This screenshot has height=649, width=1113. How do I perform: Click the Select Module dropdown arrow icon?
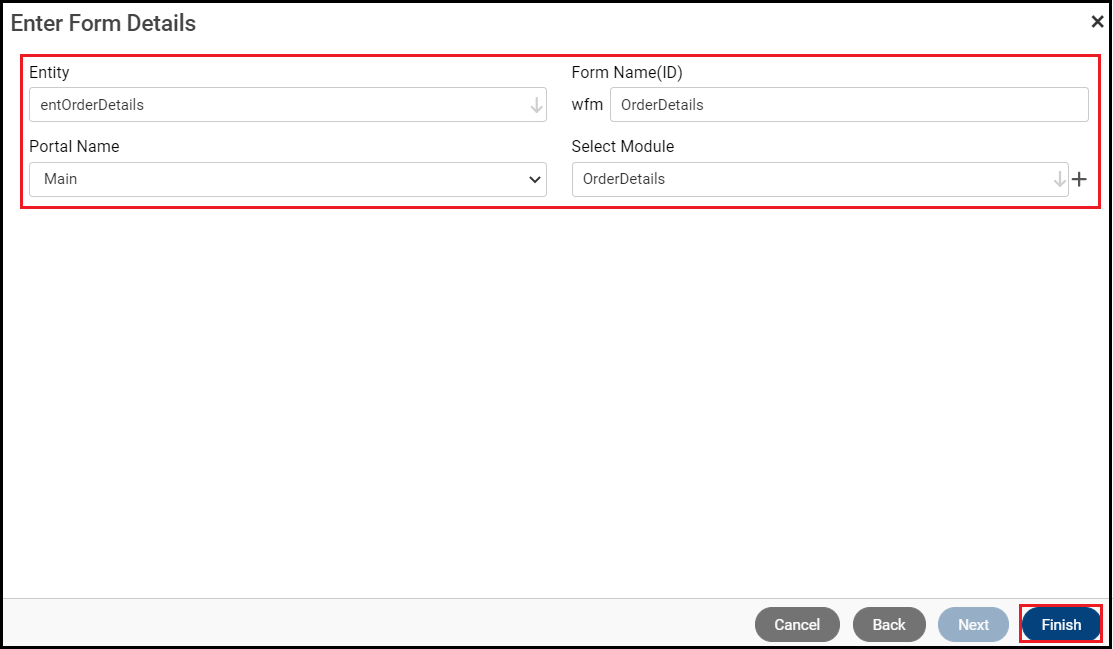(x=1060, y=179)
